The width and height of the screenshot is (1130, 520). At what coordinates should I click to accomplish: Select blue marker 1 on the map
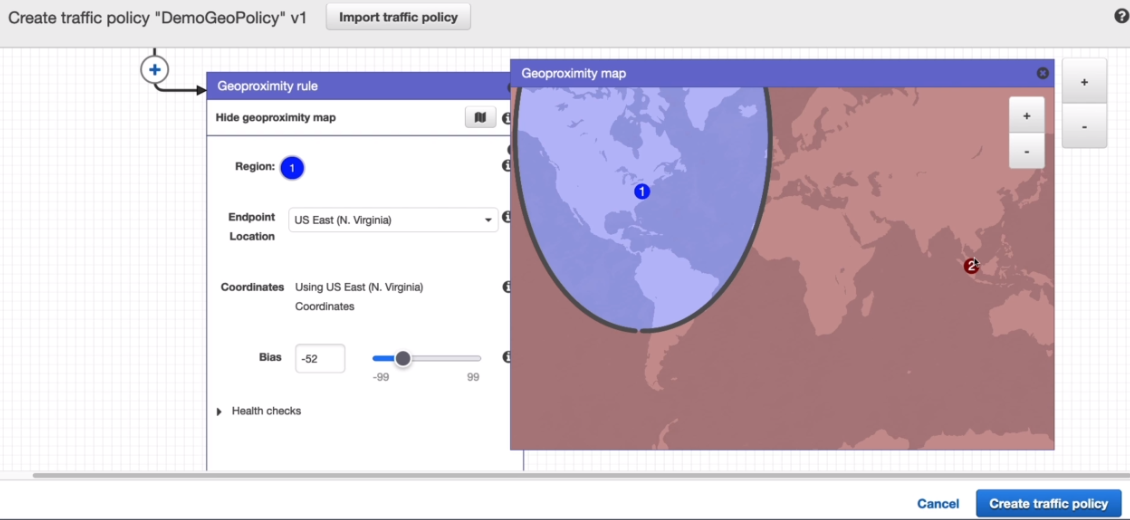pos(641,192)
